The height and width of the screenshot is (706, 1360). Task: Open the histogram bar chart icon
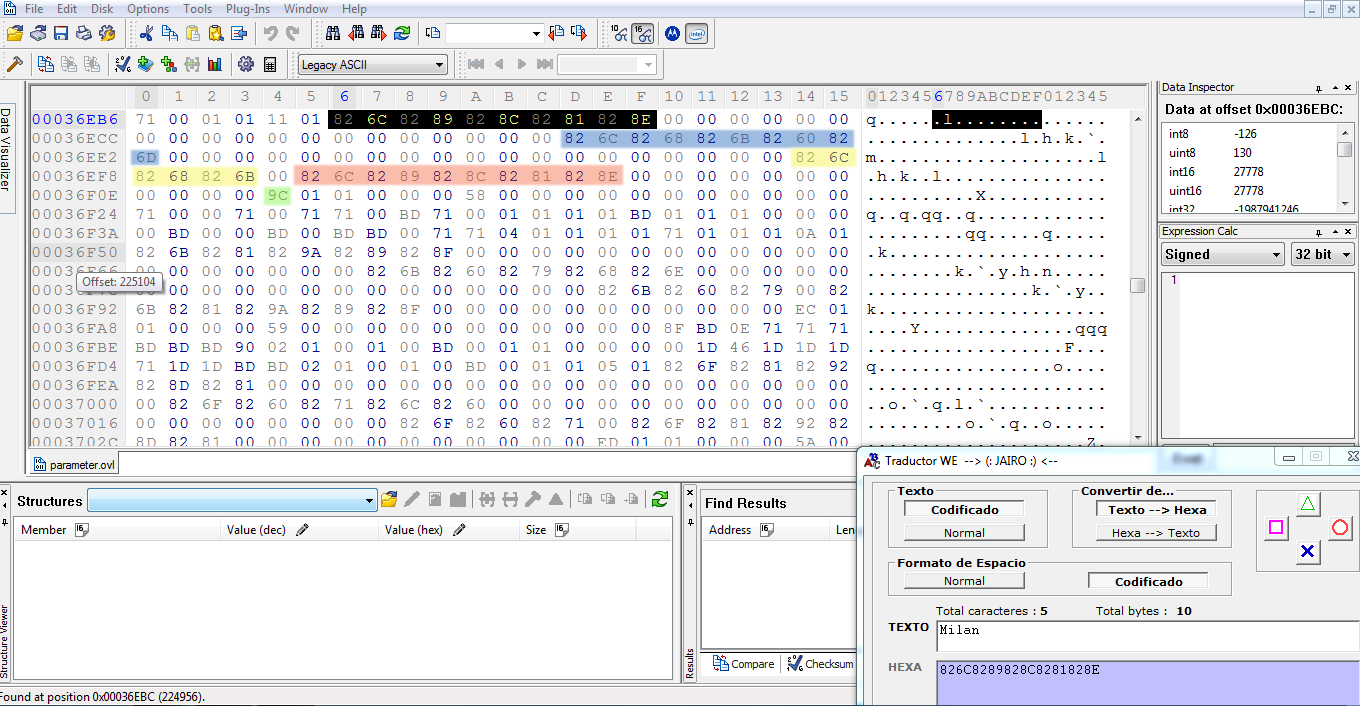(215, 64)
